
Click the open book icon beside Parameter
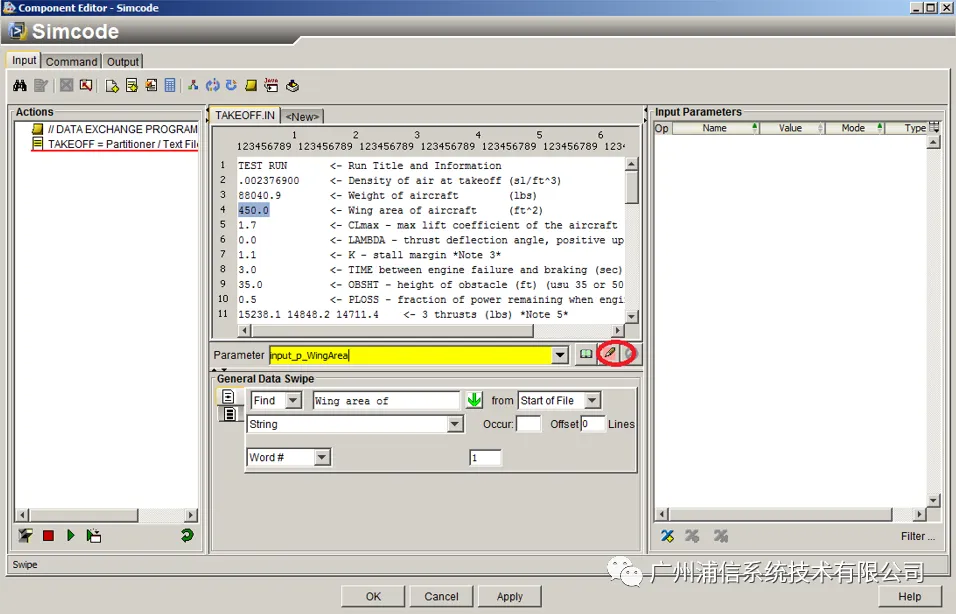[586, 354]
